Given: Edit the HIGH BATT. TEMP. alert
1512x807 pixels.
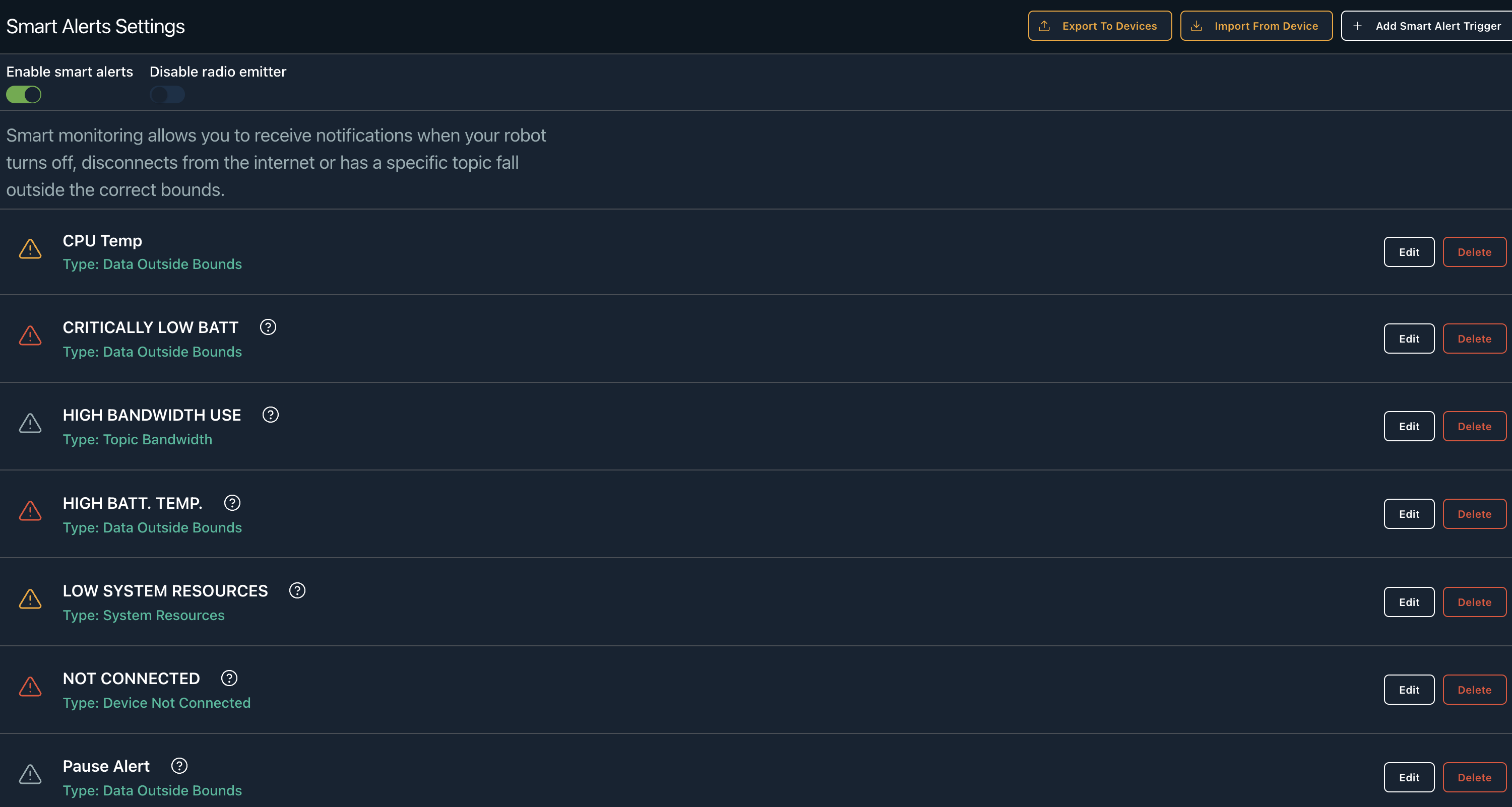Looking at the screenshot, I should click(1409, 514).
